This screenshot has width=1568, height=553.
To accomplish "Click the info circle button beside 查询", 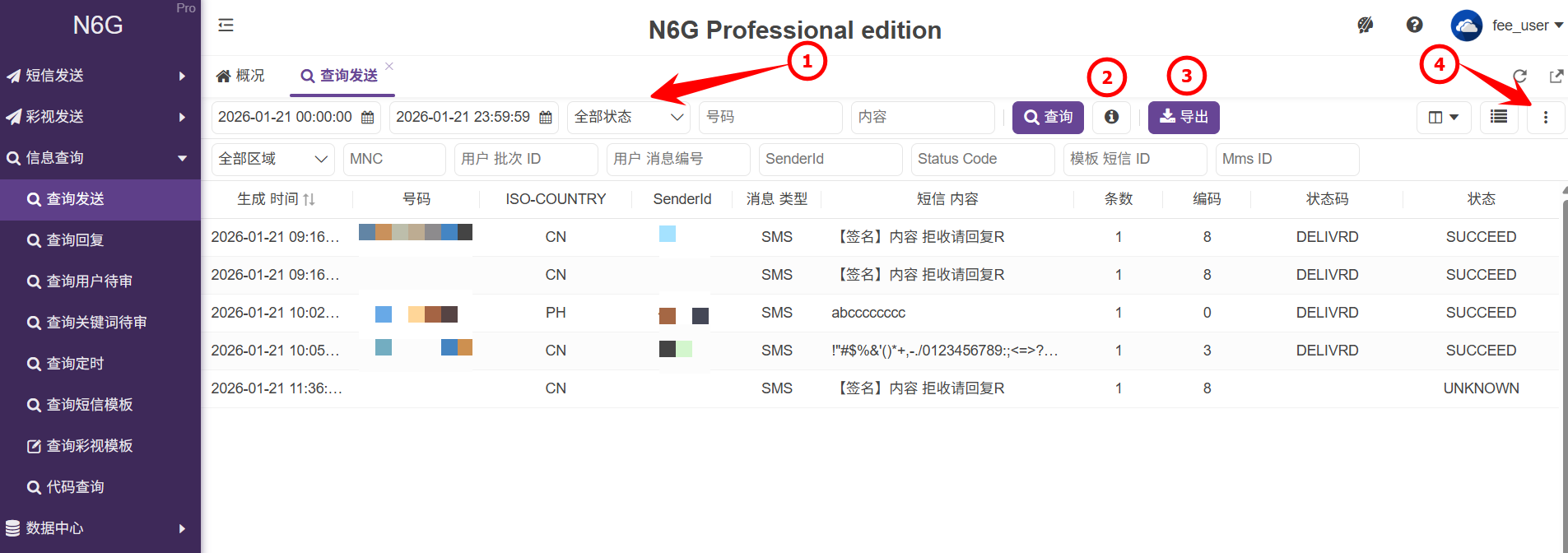I will [1111, 117].
